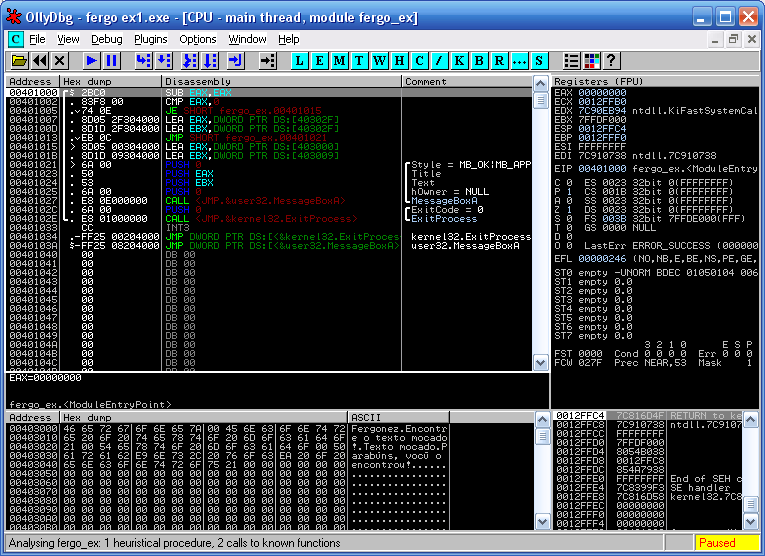Open the Options menu
Viewport: 765px width, 556px height.
point(198,39)
